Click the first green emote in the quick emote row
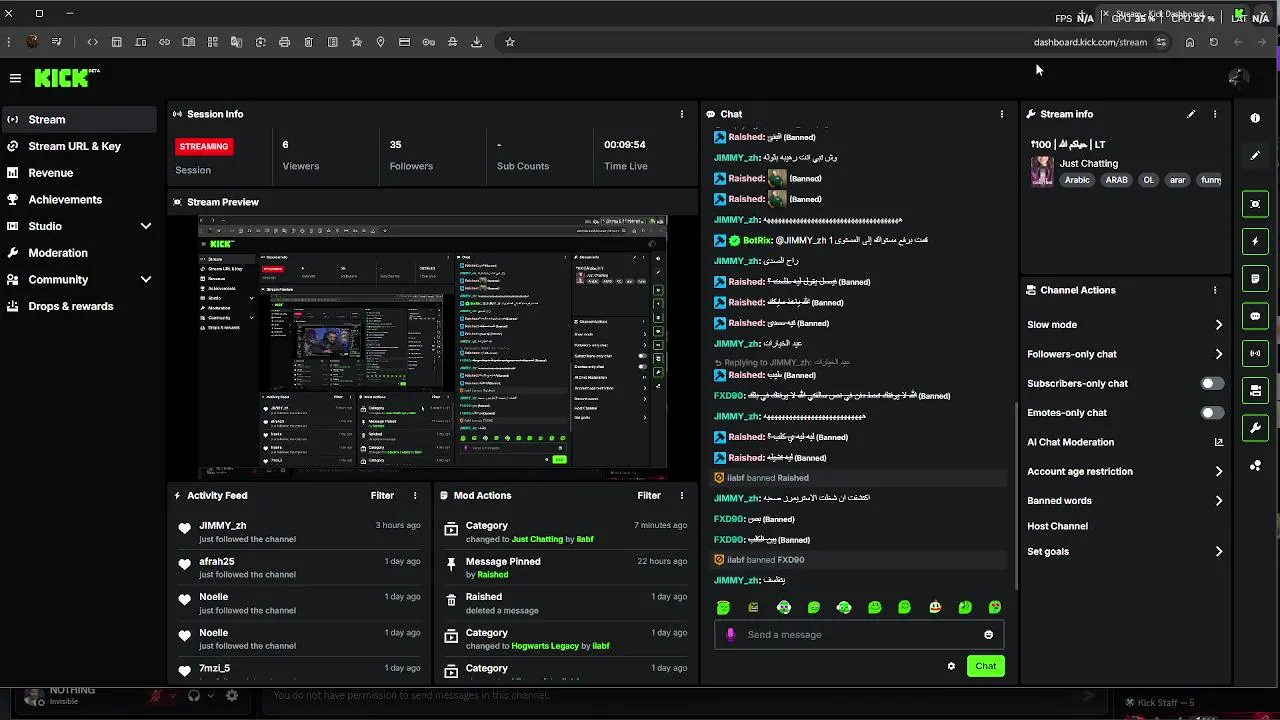1280x720 pixels. coord(723,607)
